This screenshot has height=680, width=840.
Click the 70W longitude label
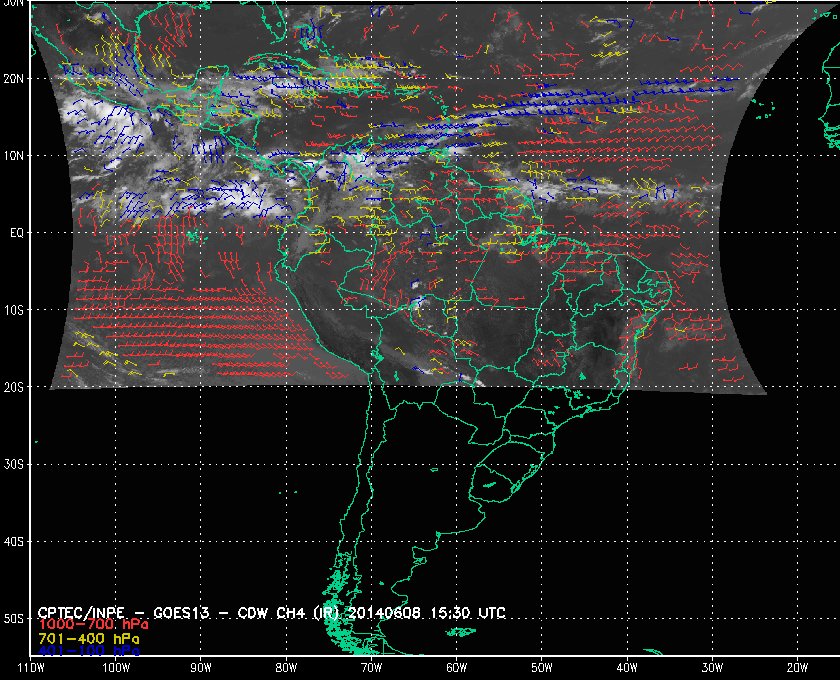pyautogui.click(x=371, y=668)
